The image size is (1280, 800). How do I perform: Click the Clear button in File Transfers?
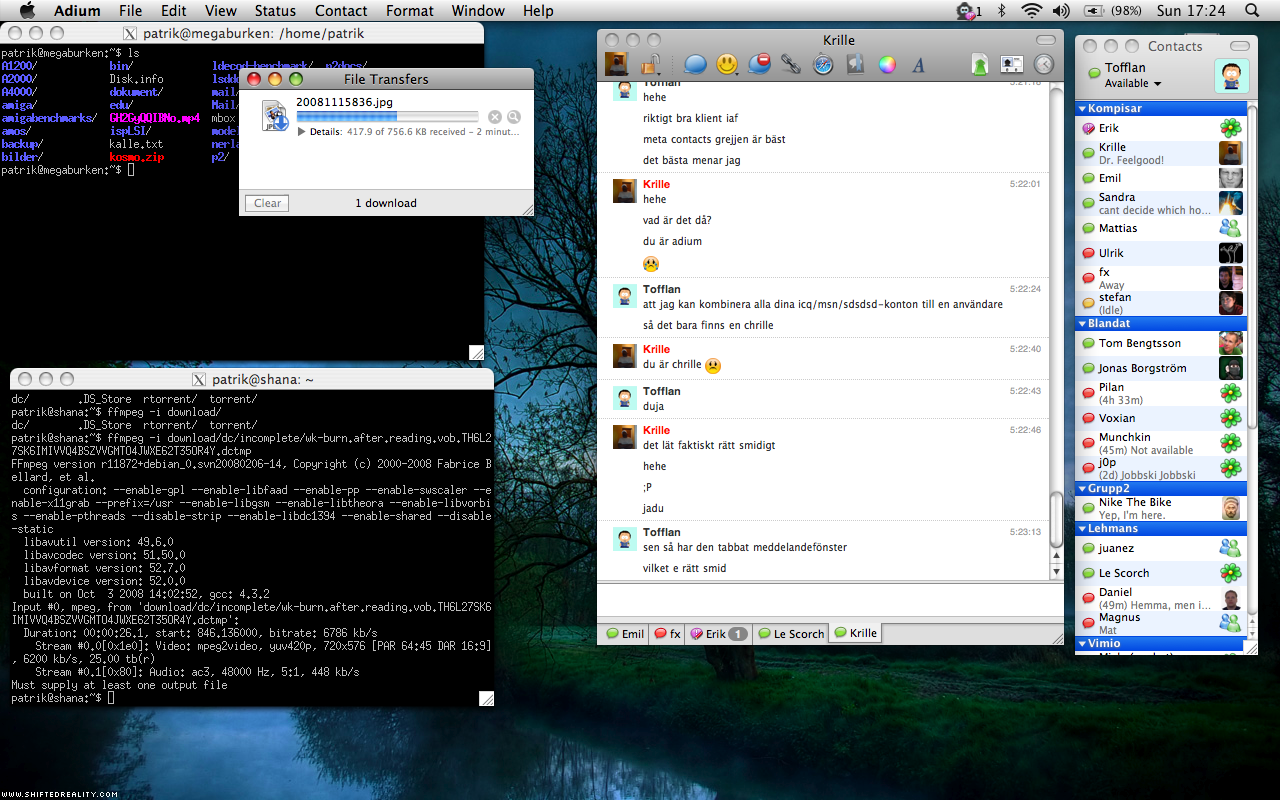267,203
